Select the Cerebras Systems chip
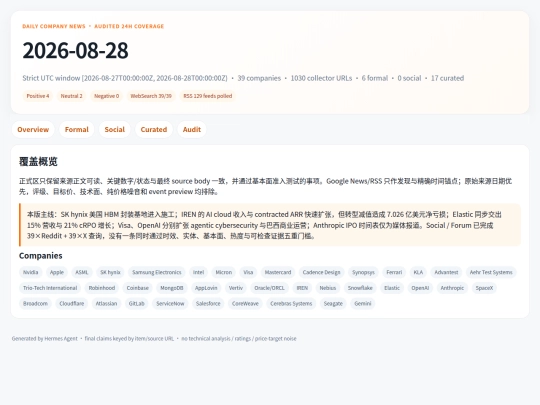Image resolution: width=540 pixels, height=405 pixels. pos(291,303)
